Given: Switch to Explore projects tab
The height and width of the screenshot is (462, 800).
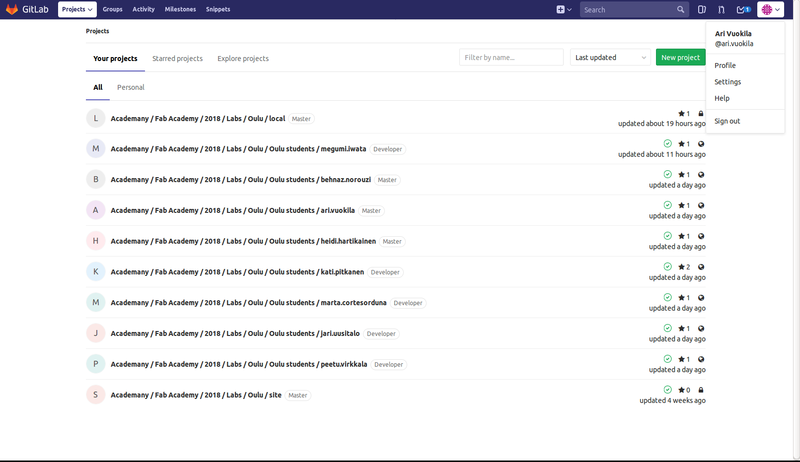Looking at the screenshot, I should (243, 58).
